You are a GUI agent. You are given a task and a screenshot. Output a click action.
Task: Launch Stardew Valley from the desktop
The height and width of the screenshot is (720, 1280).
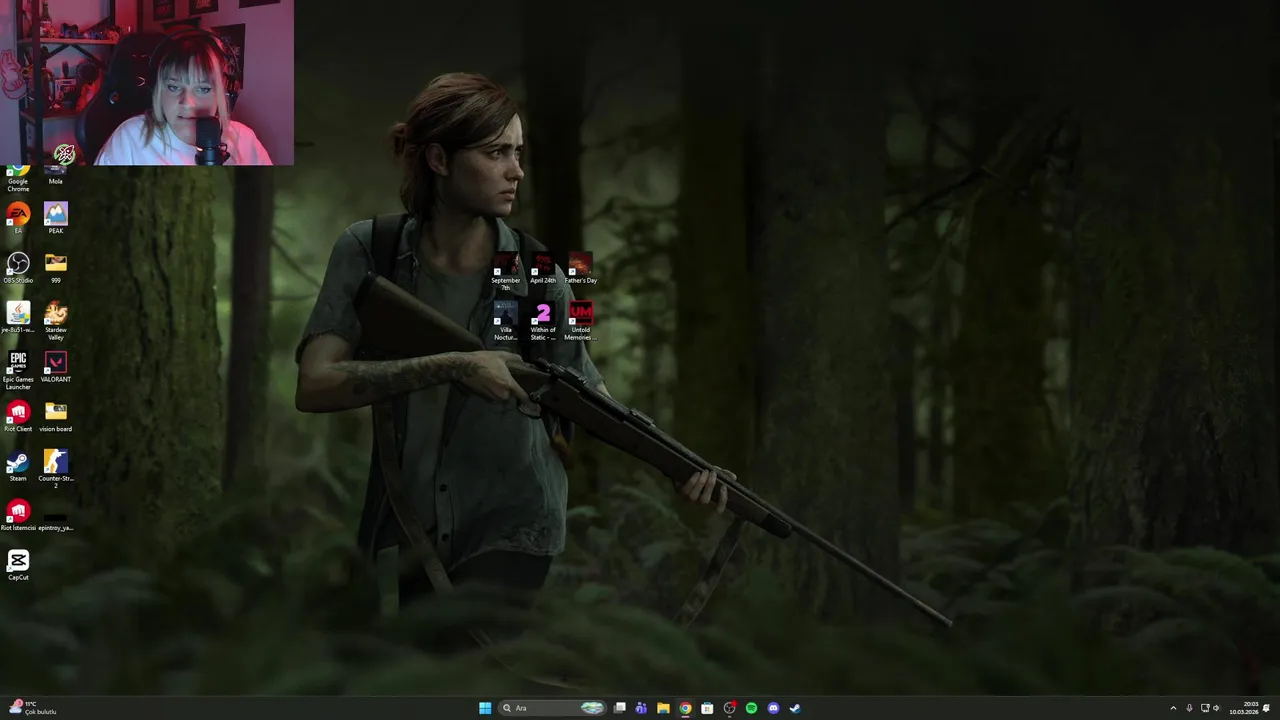click(56, 320)
